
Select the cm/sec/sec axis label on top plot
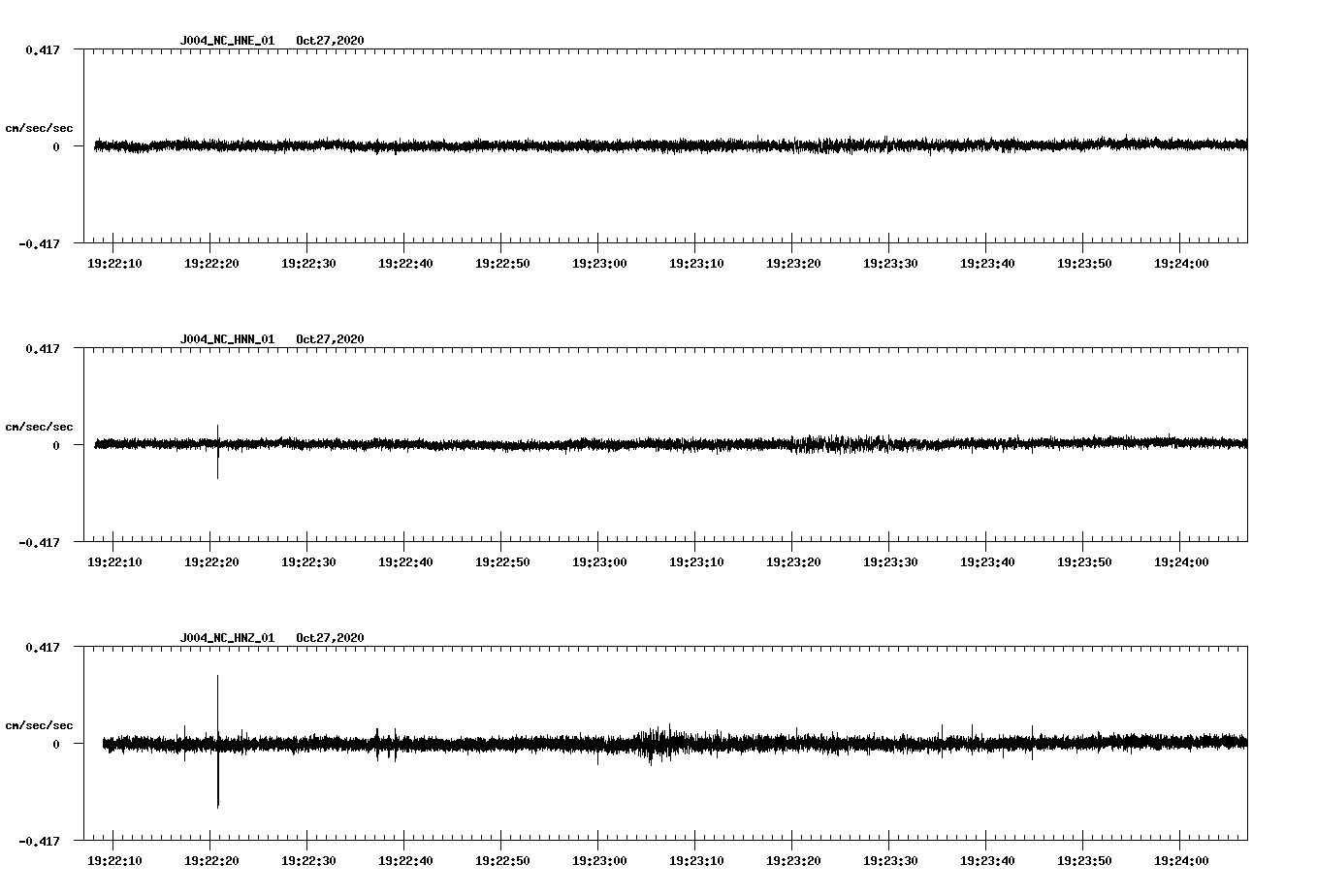[x=41, y=127]
